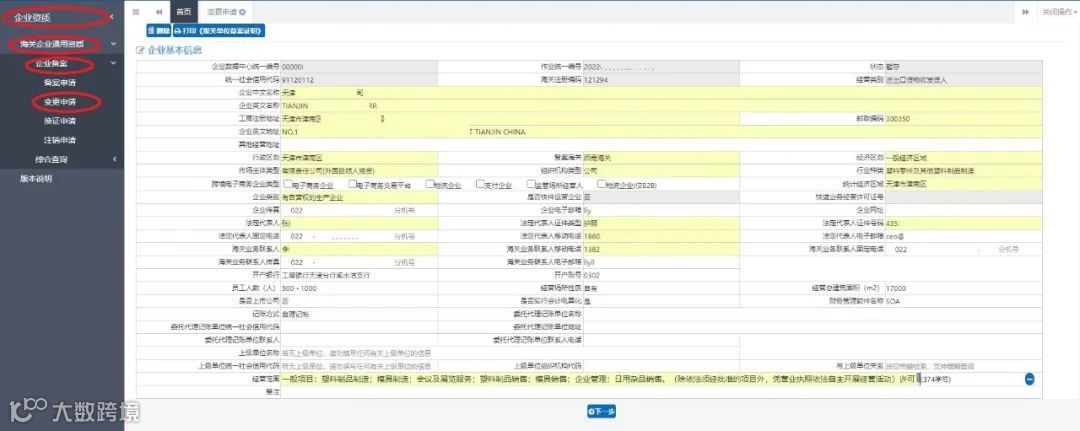The height and width of the screenshot is (431, 1080).
Task: Click the 开户账号 field showing 0302
Action: [661, 275]
